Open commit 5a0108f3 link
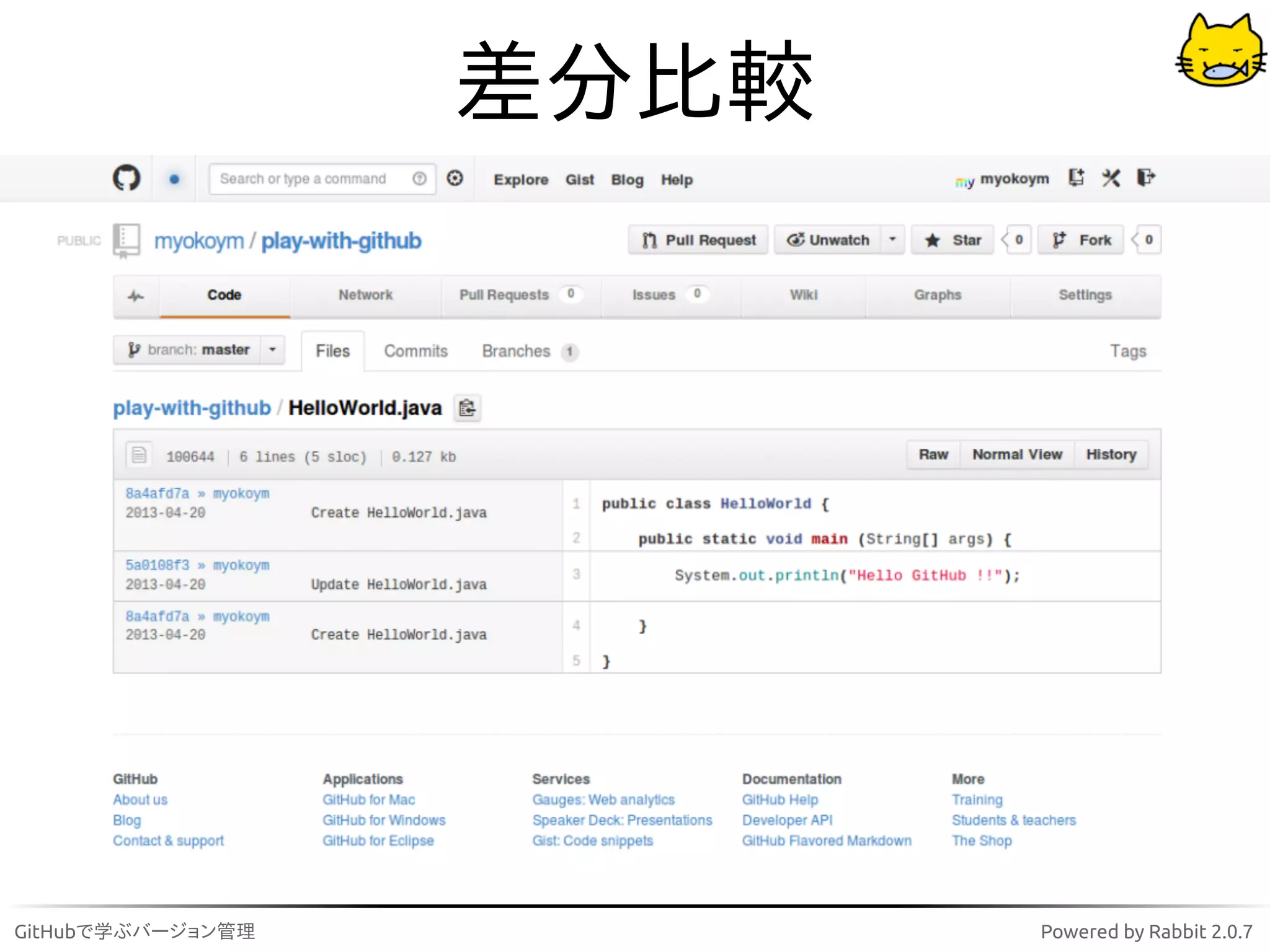Screen dimensions: 1270x952 158,566
